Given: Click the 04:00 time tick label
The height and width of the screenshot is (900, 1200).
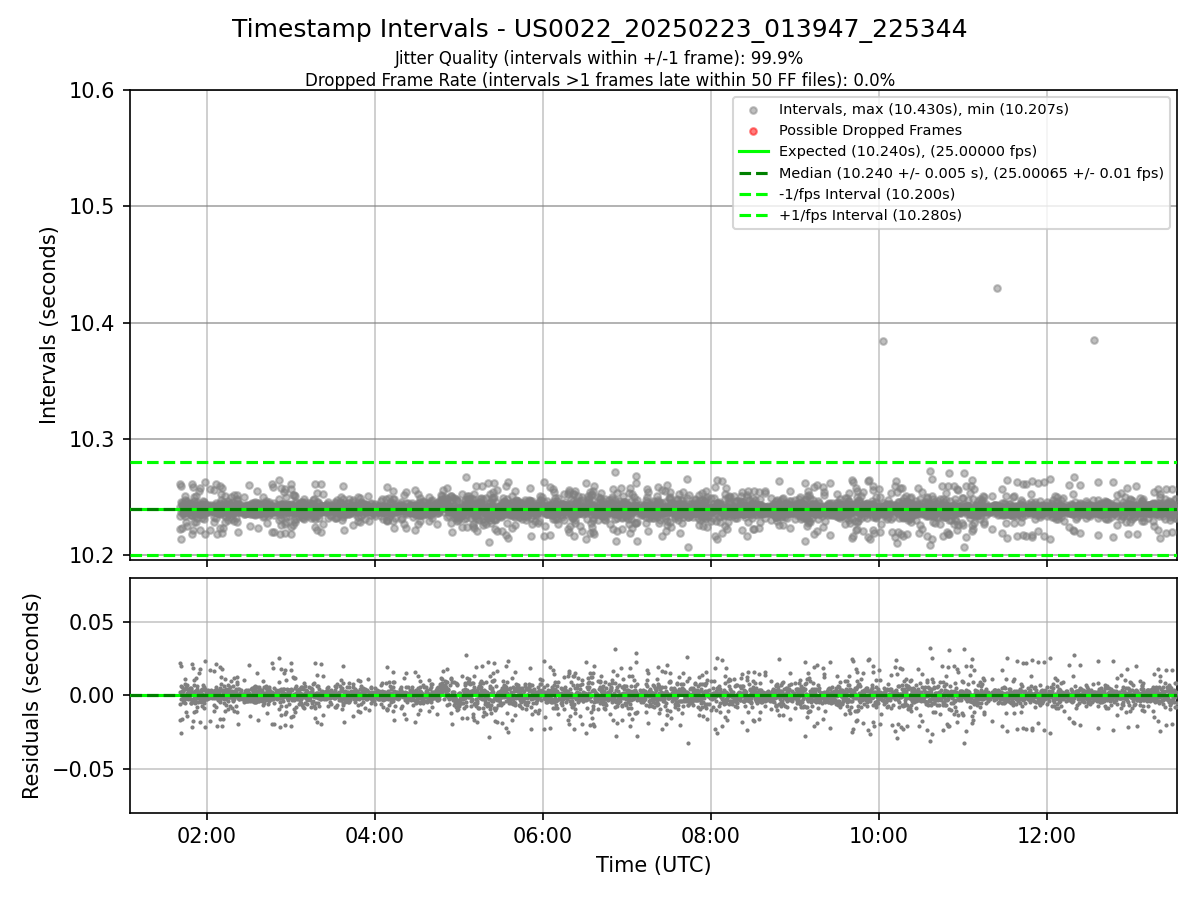Looking at the screenshot, I should 375,835.
